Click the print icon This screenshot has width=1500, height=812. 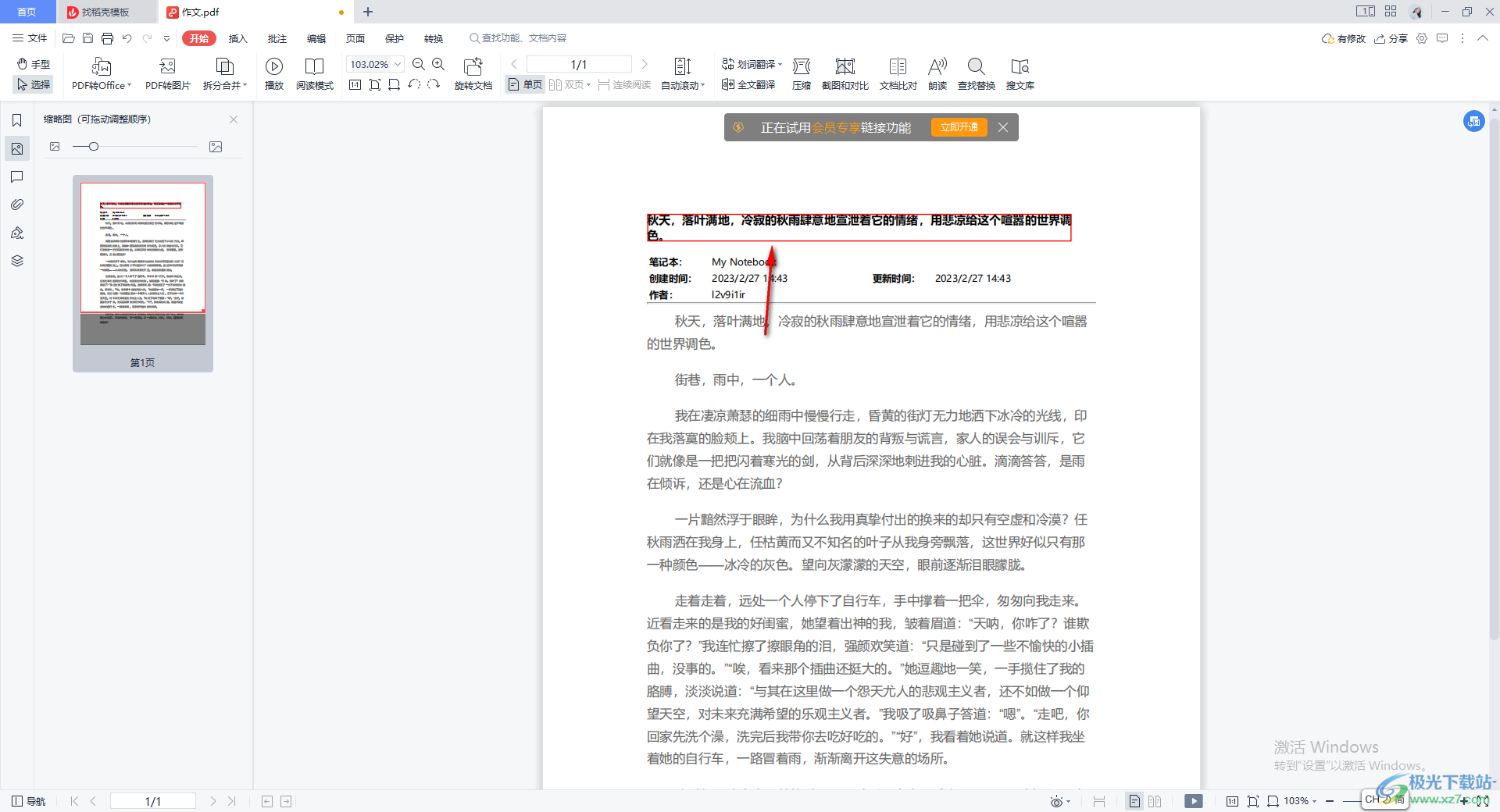tap(108, 38)
